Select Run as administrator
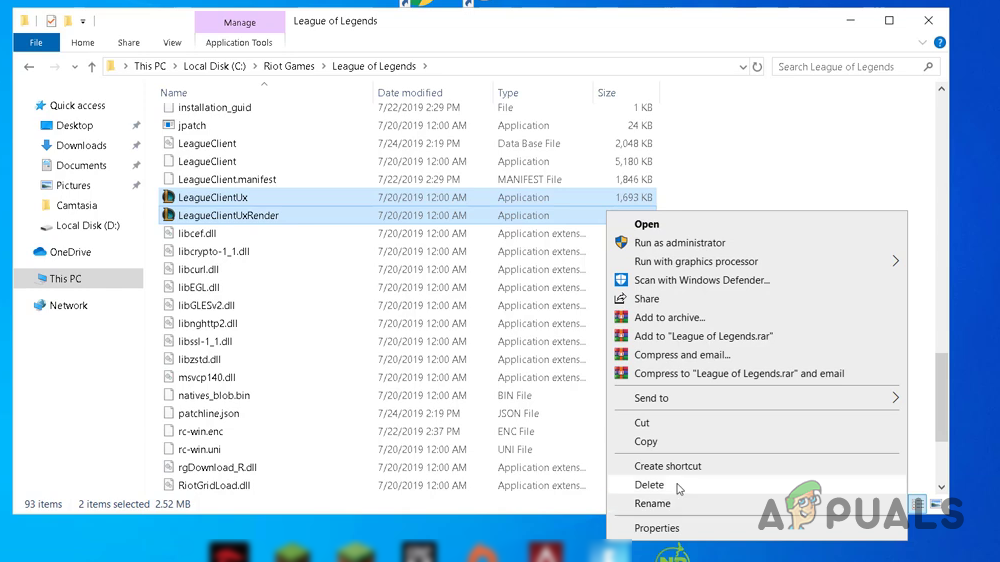Image resolution: width=1000 pixels, height=562 pixels. 679,243
